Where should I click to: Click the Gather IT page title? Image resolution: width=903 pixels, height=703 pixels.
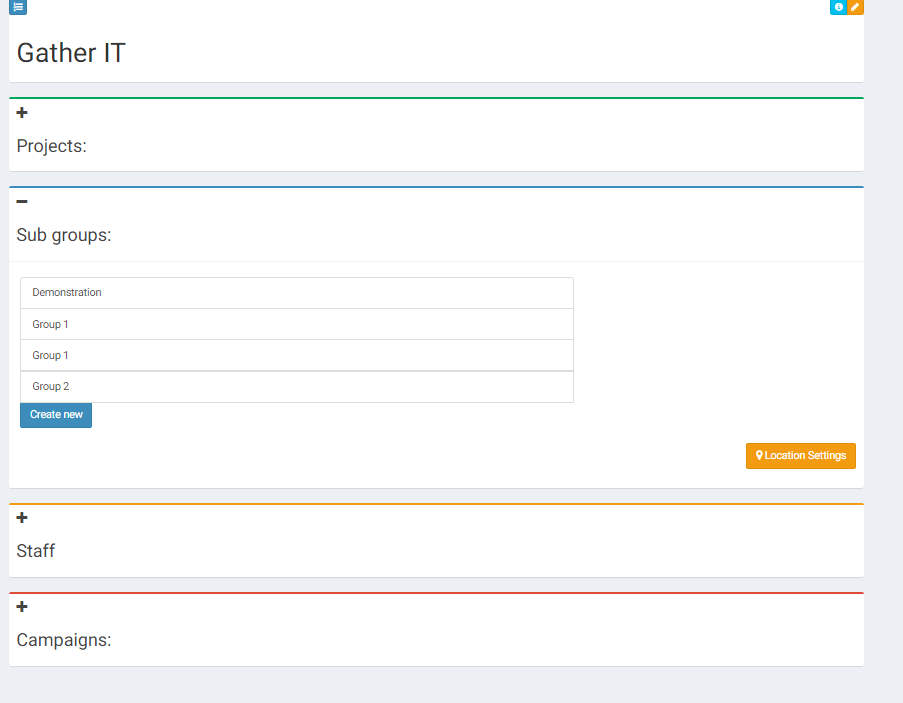tap(72, 53)
